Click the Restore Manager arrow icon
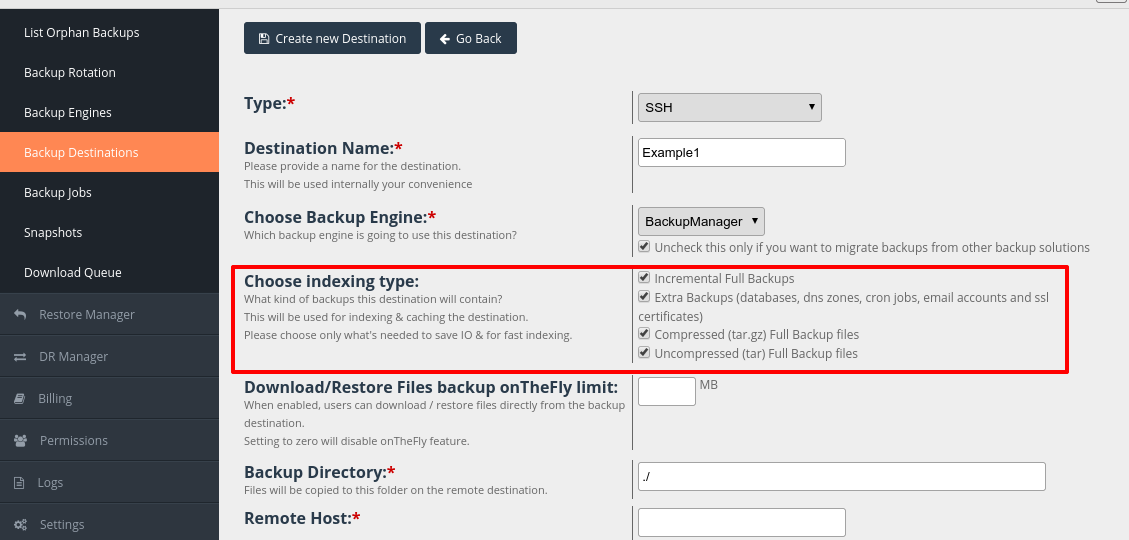 20,315
